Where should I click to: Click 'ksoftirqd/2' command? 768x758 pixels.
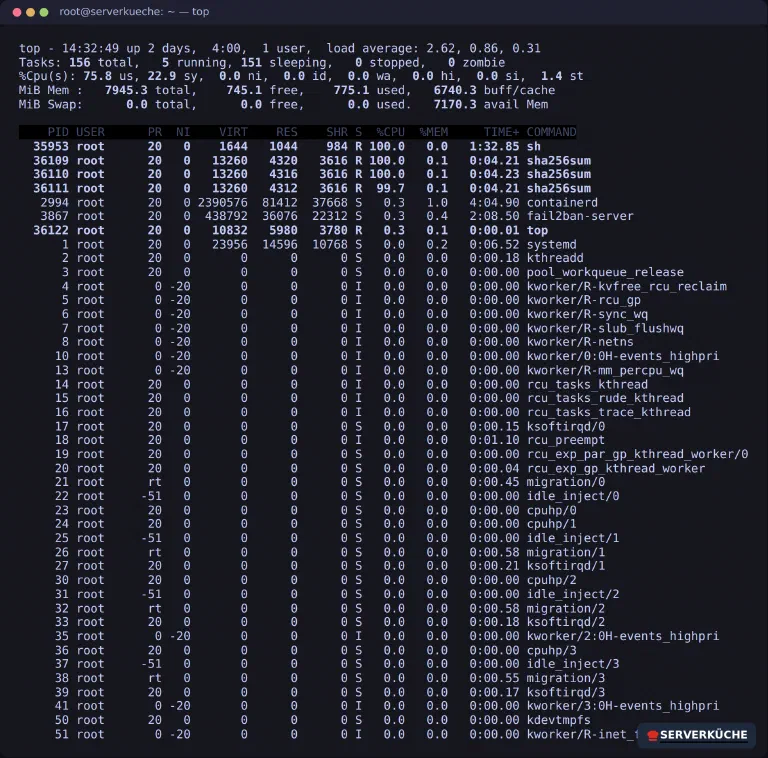tap(566, 622)
